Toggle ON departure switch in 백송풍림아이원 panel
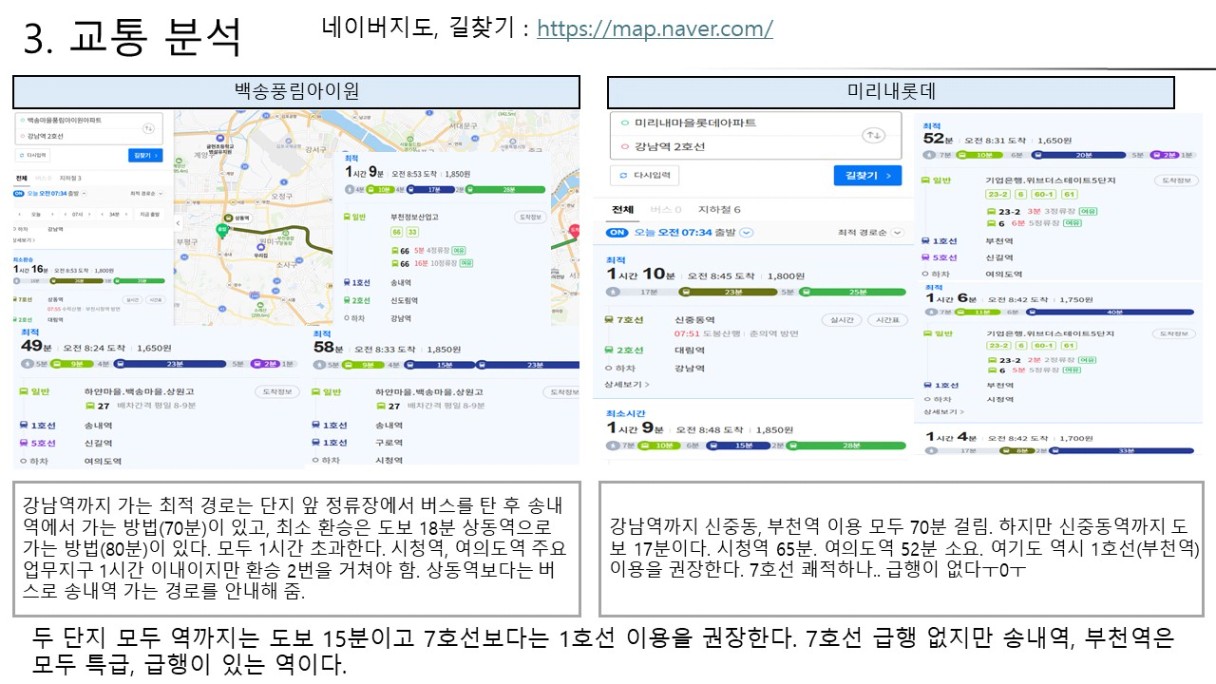 pyautogui.click(x=20, y=193)
